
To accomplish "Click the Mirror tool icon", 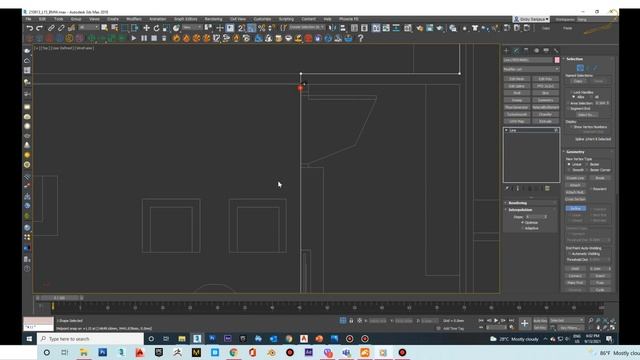I will [x=333, y=28].
